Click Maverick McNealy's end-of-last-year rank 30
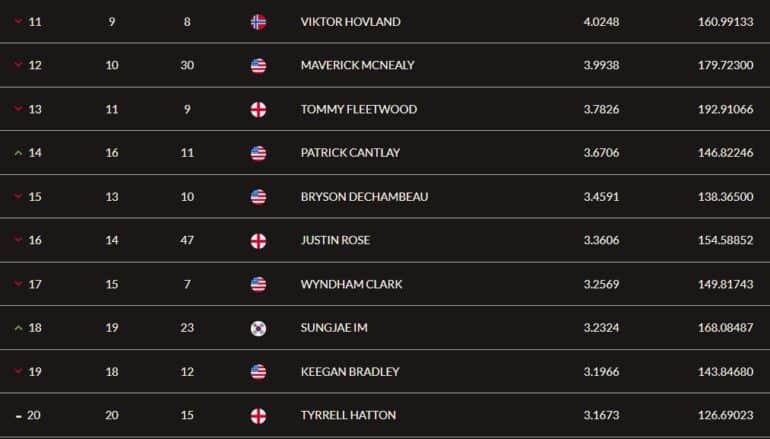 pyautogui.click(x=187, y=65)
